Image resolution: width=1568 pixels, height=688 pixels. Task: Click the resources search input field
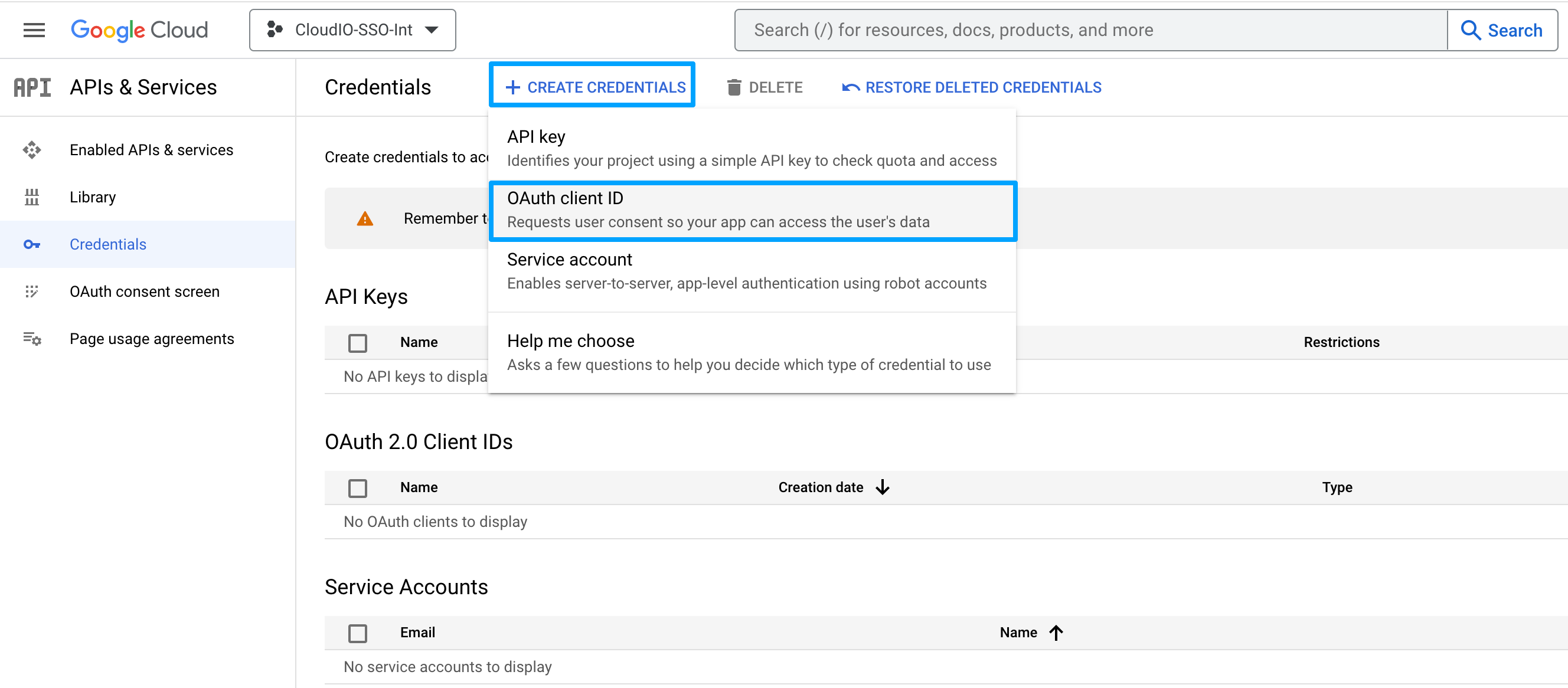click(x=1090, y=30)
